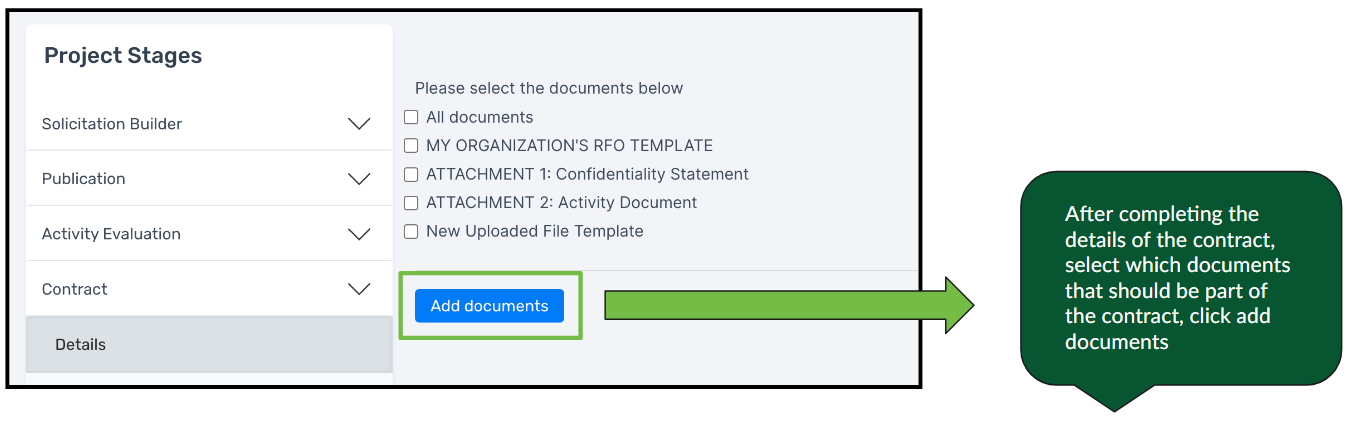This screenshot has width=1349, height=432.
Task: Select ATTACHMENT 1: Confidentiality Statement checkbox
Action: coord(411,174)
